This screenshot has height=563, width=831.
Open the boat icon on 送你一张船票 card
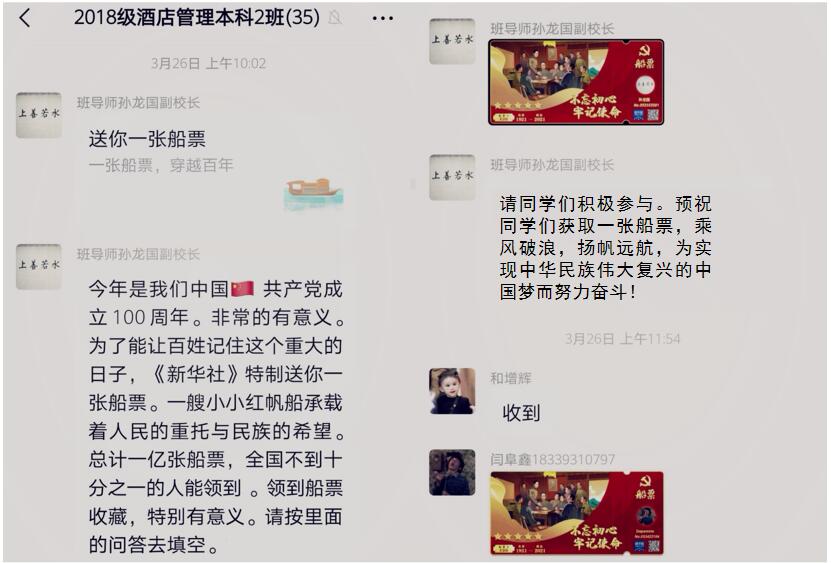(x=314, y=193)
